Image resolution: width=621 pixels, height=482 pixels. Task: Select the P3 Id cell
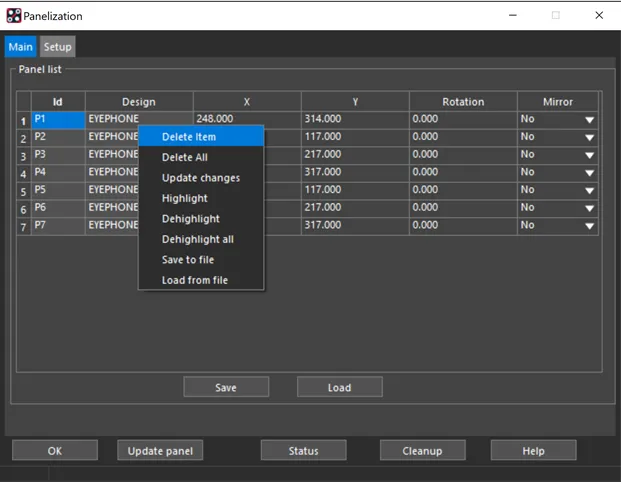click(58, 155)
